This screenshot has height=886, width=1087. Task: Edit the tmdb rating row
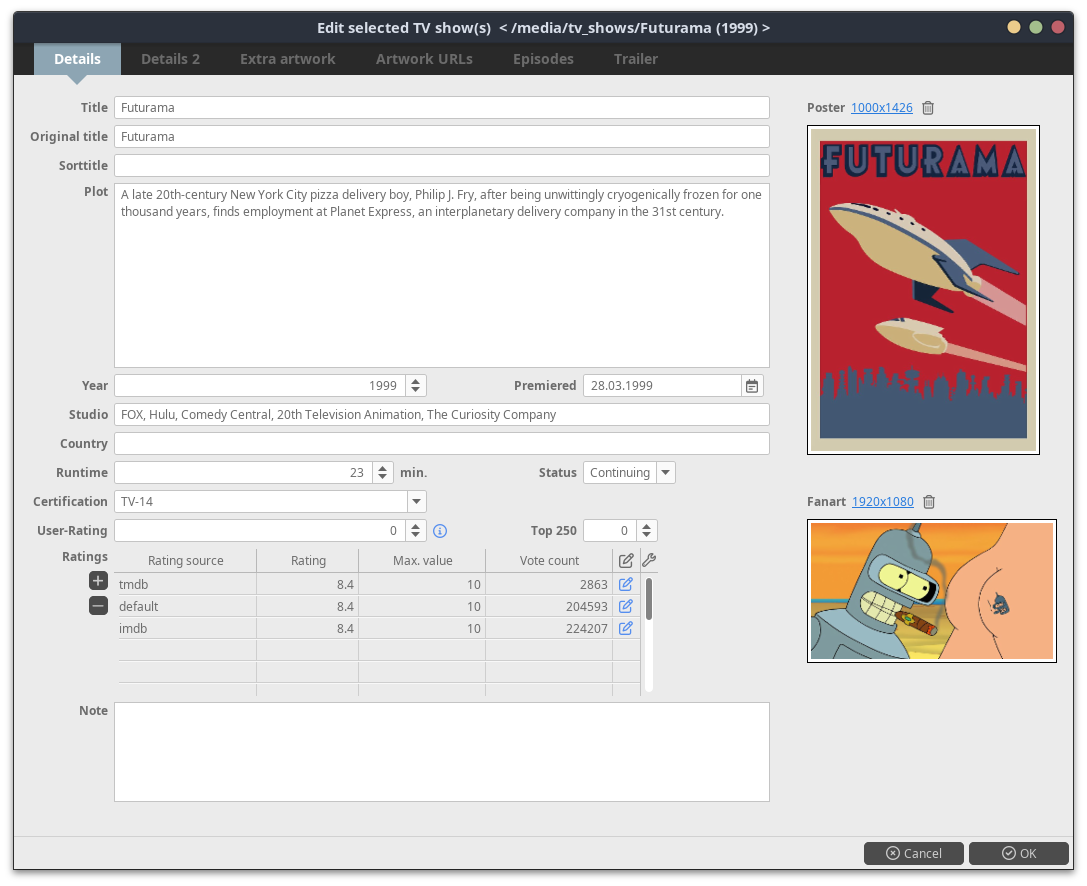(626, 584)
